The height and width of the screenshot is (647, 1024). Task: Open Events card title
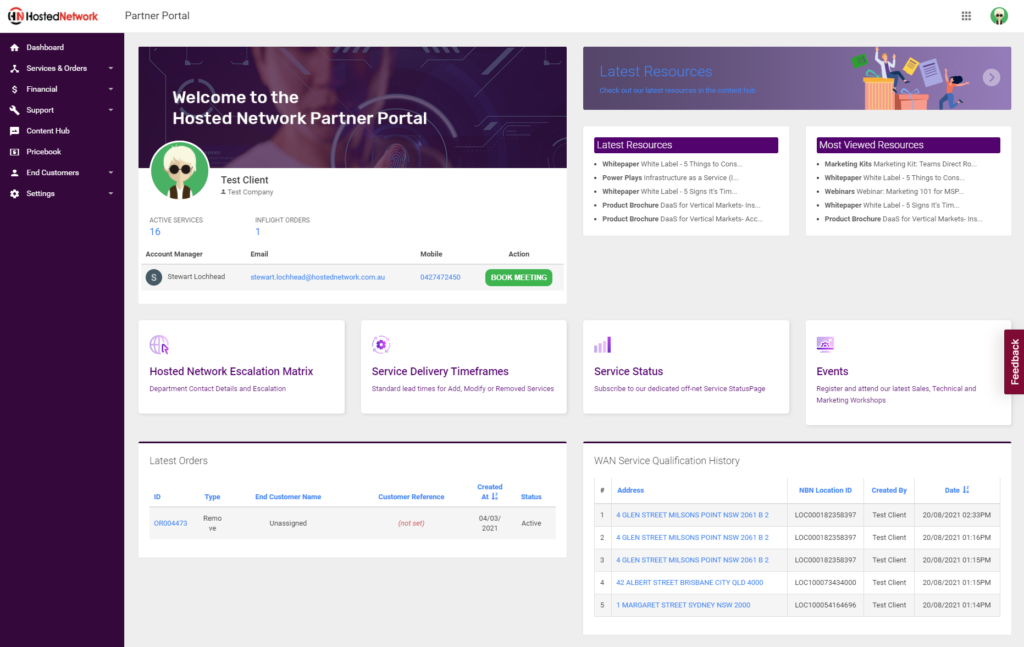(832, 371)
